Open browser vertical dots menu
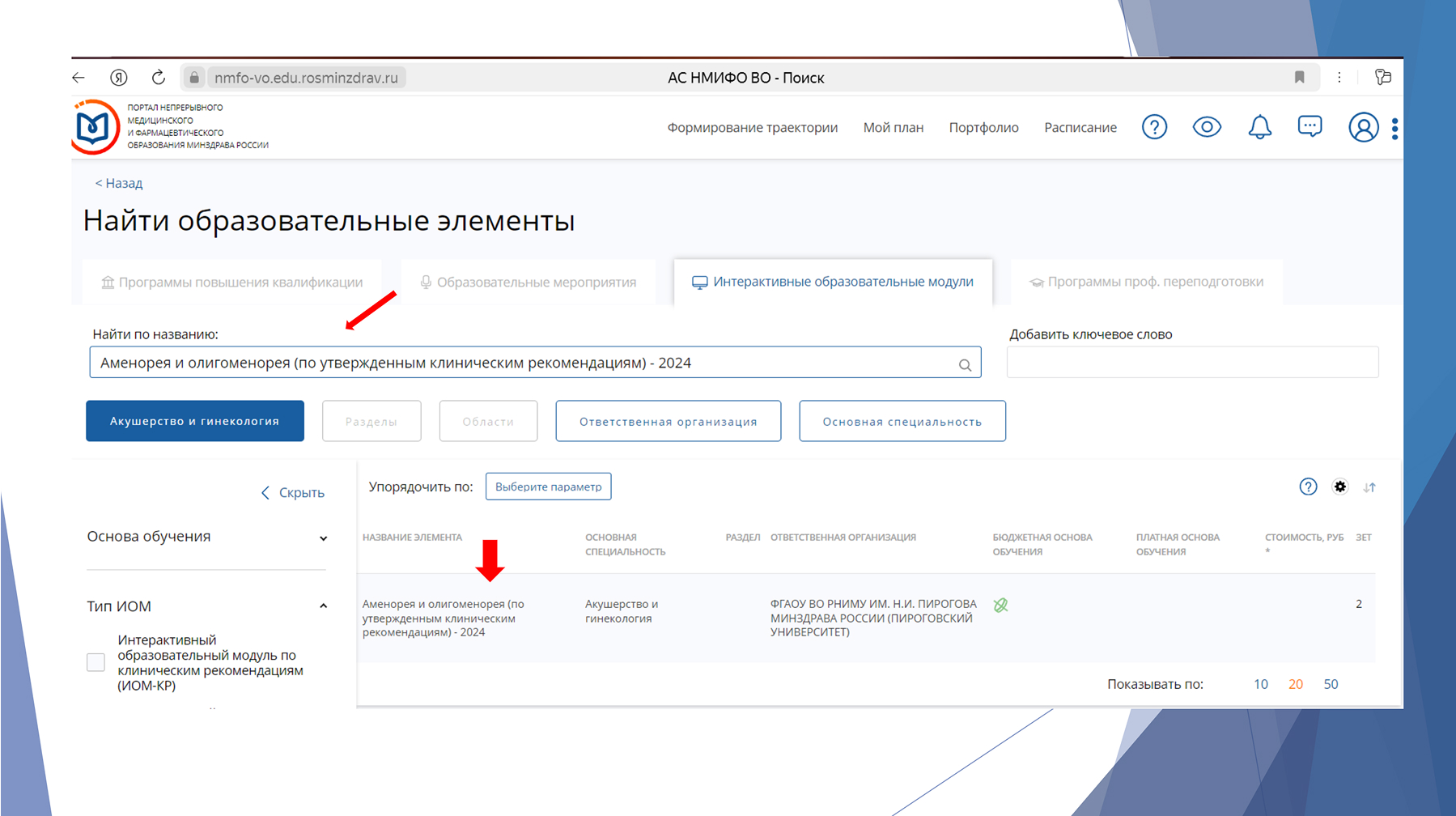This screenshot has height=816, width=1456. pos(1339,77)
